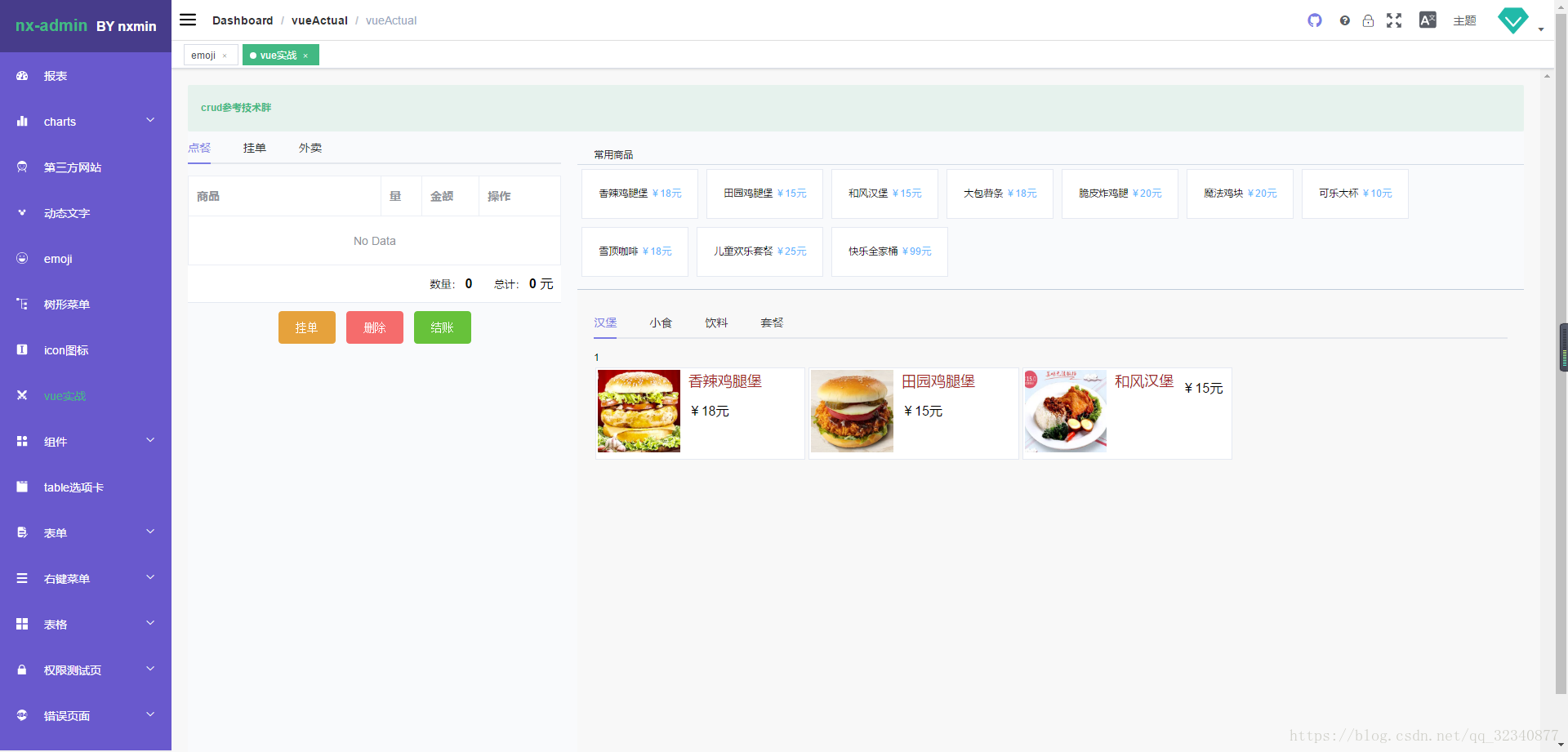Click the green 结账 button
The width and height of the screenshot is (1568, 752).
click(x=443, y=327)
